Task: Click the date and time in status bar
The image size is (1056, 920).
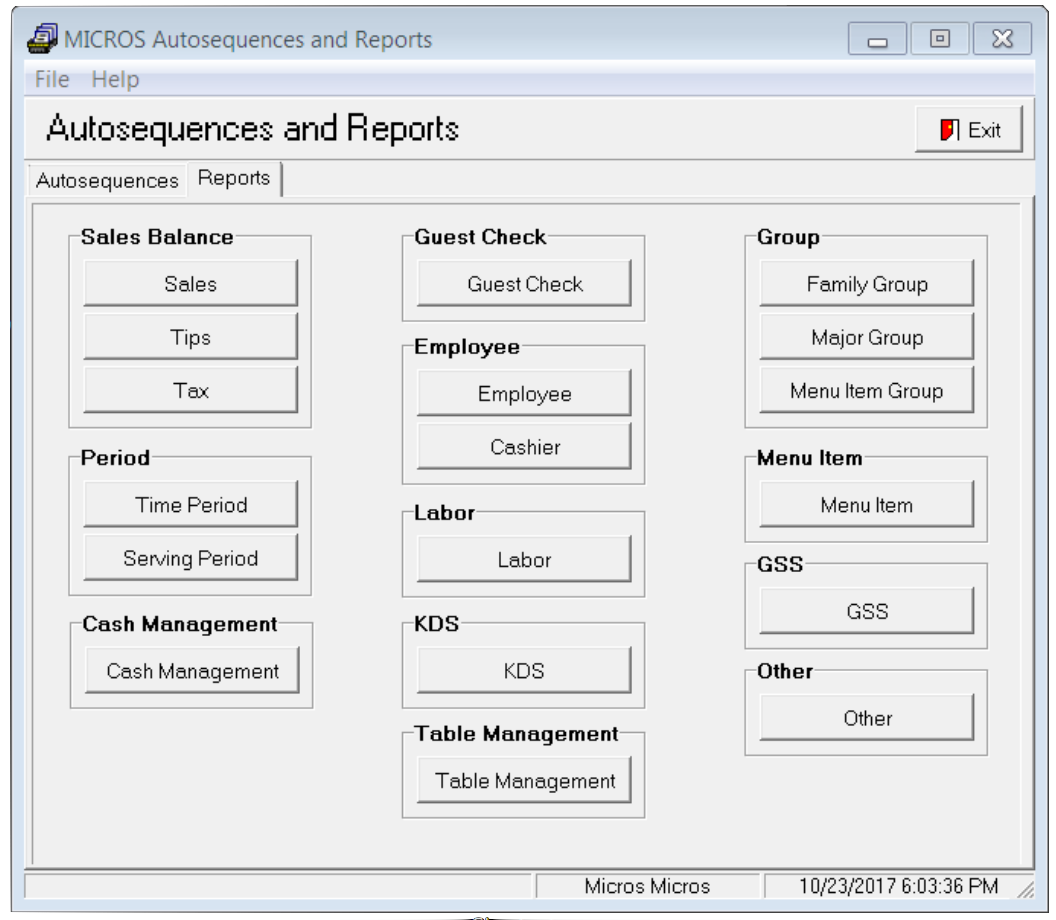Action: click(898, 886)
